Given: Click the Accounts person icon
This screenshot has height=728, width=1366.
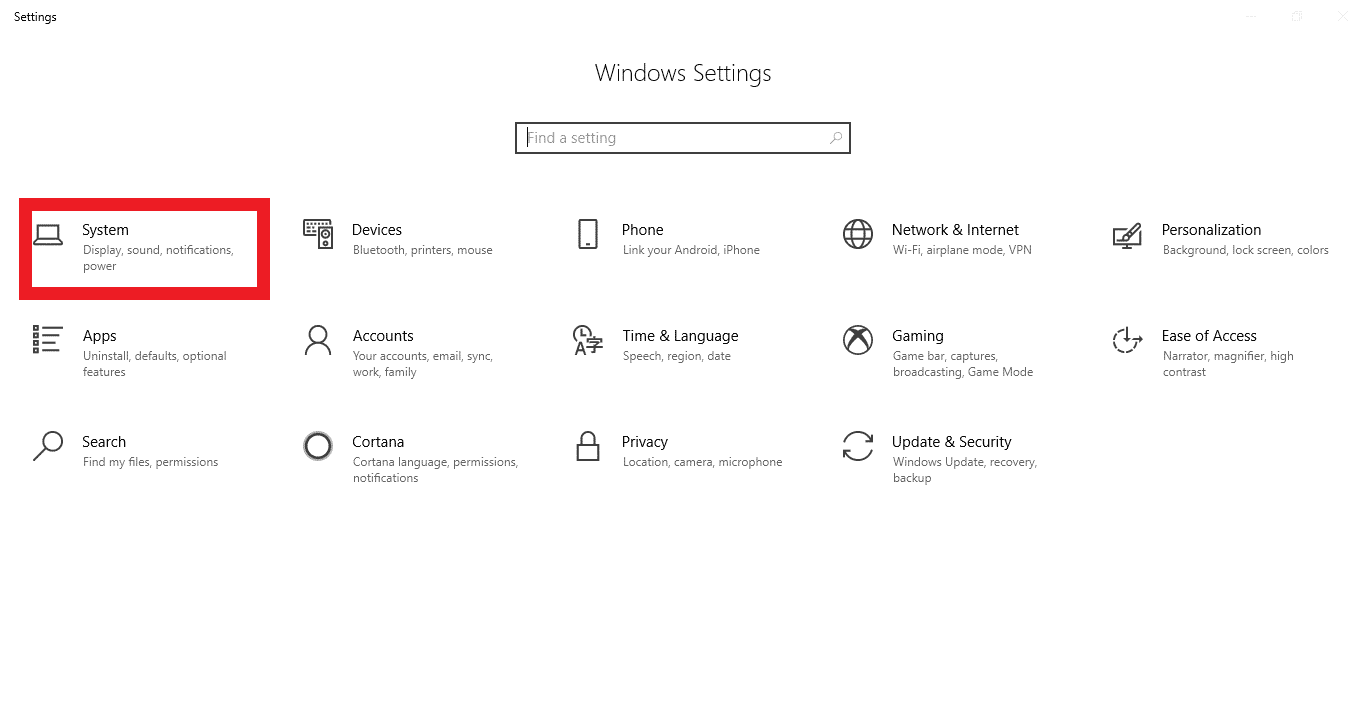Looking at the screenshot, I should [318, 340].
